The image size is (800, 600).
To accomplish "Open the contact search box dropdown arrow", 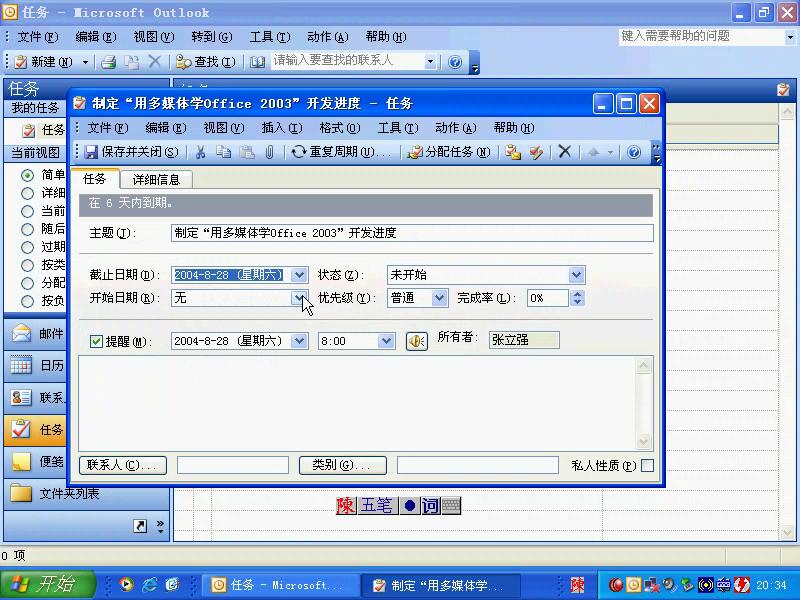I will point(430,62).
